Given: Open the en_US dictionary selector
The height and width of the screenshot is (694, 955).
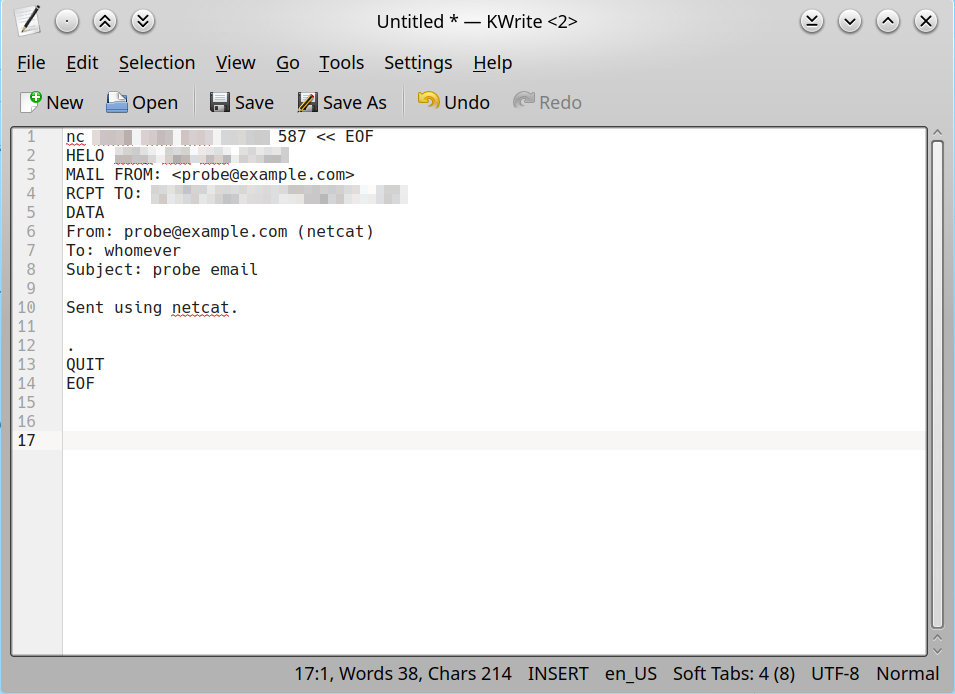Looking at the screenshot, I should click(x=631, y=674).
